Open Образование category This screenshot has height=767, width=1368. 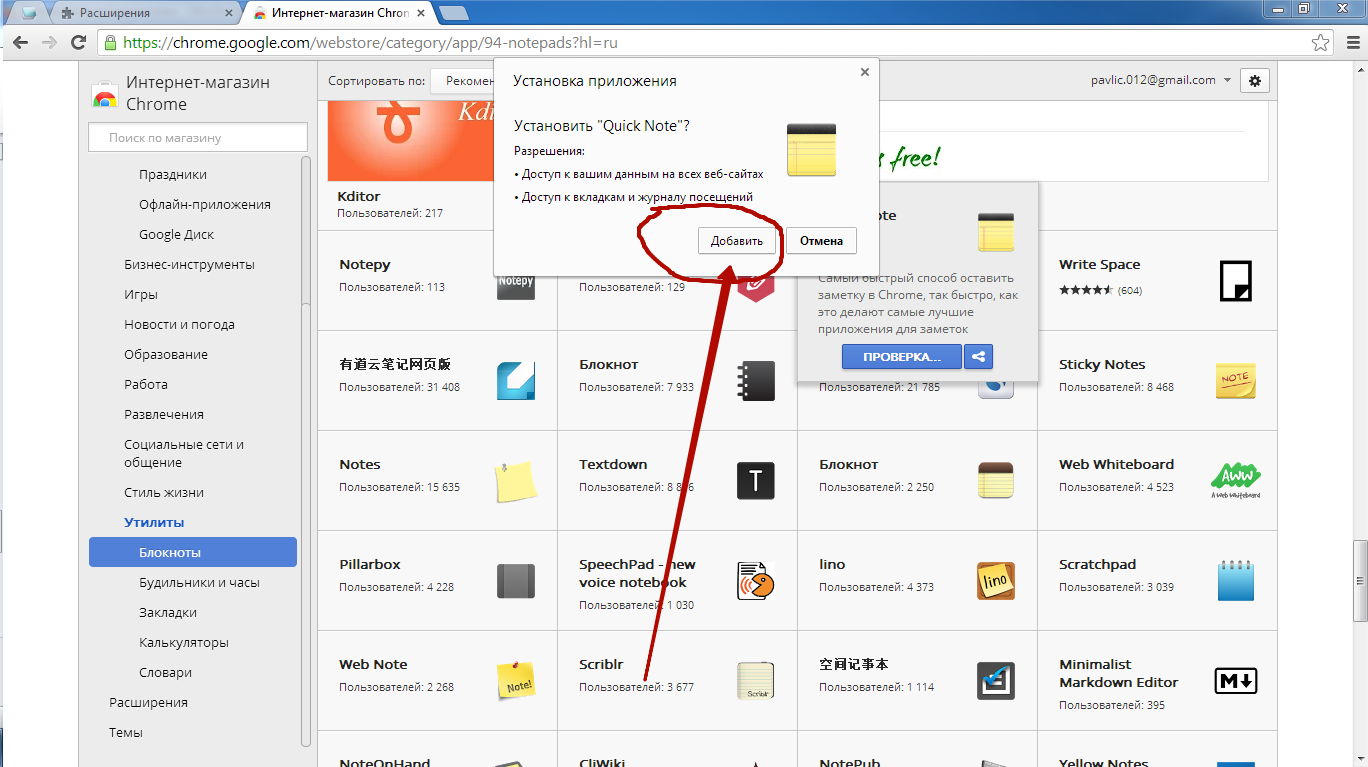point(166,354)
